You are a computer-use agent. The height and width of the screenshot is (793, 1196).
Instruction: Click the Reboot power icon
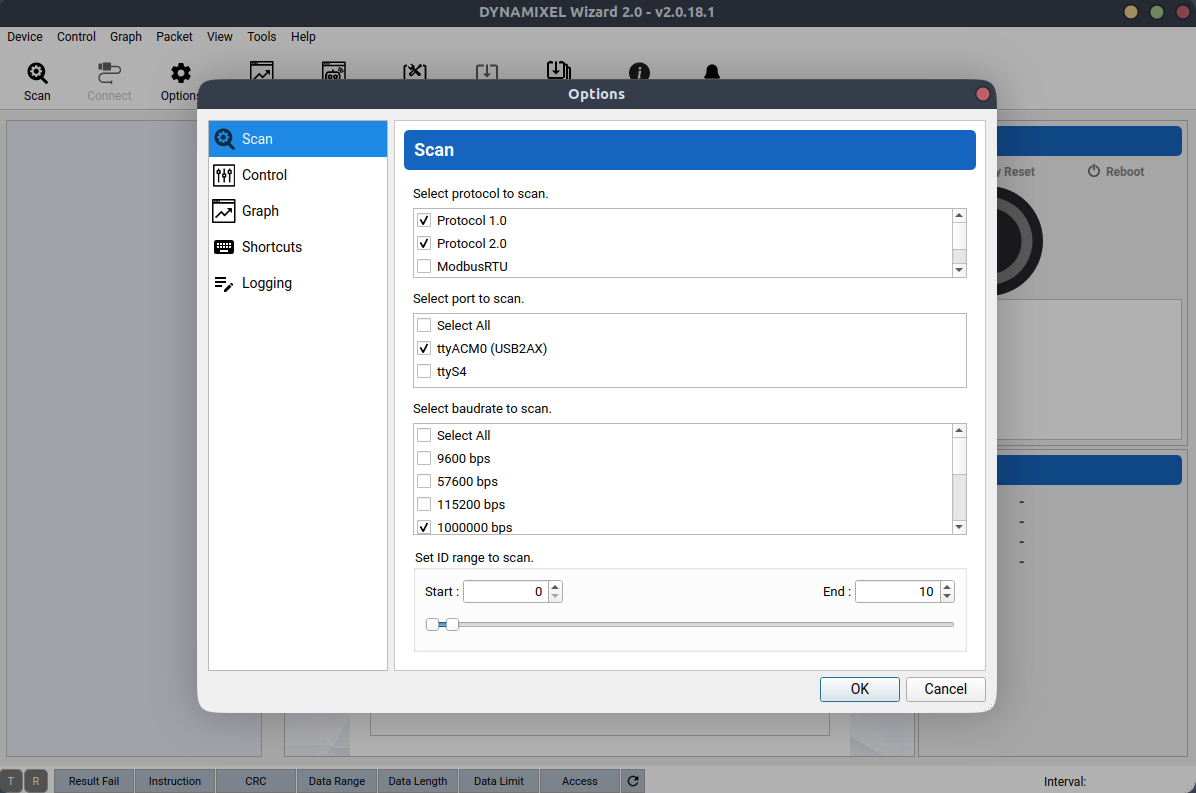point(1094,171)
